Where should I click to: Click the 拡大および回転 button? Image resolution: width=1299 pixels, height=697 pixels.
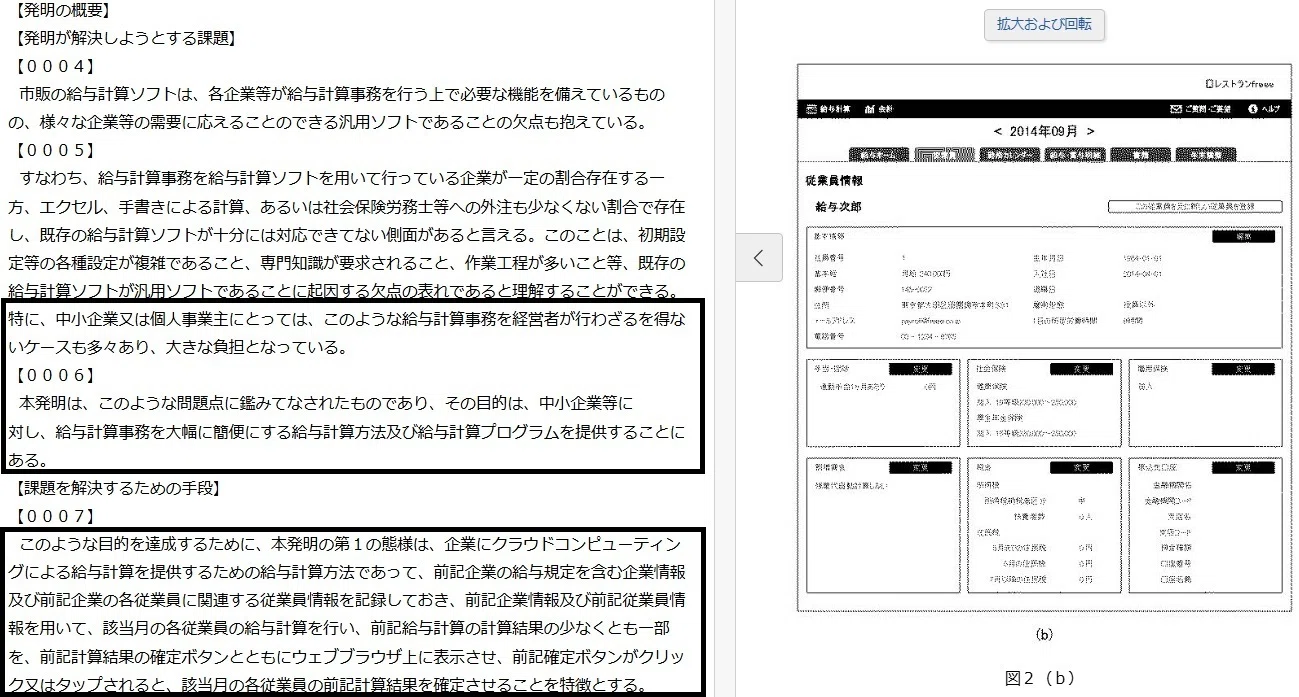coord(1044,24)
